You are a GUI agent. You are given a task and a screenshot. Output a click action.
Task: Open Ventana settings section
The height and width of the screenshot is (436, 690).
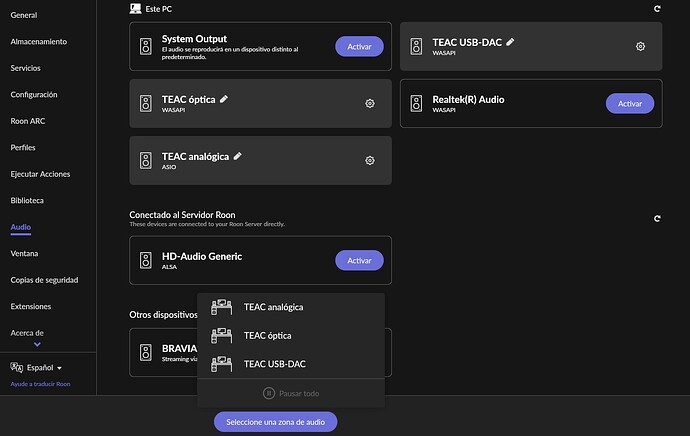point(24,253)
